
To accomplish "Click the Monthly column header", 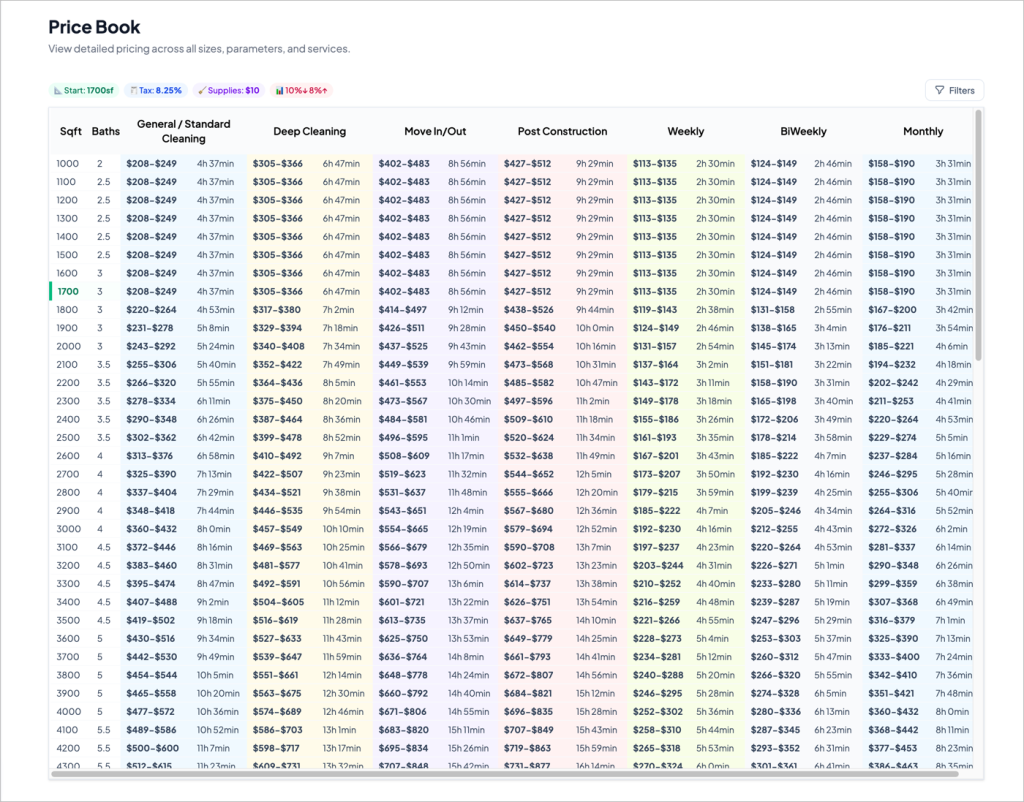I will click(923, 131).
